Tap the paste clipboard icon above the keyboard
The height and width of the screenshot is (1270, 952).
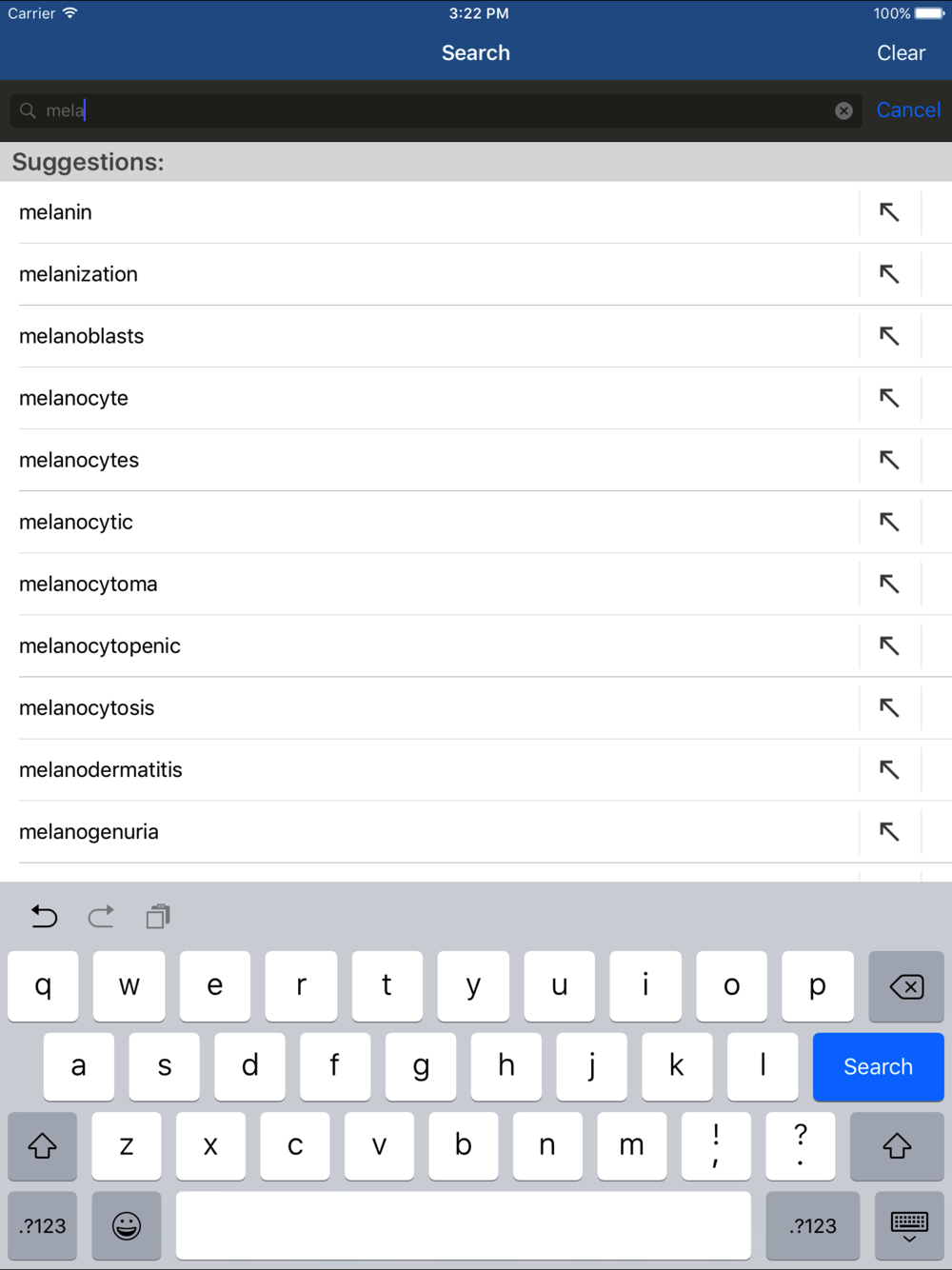pos(158,917)
